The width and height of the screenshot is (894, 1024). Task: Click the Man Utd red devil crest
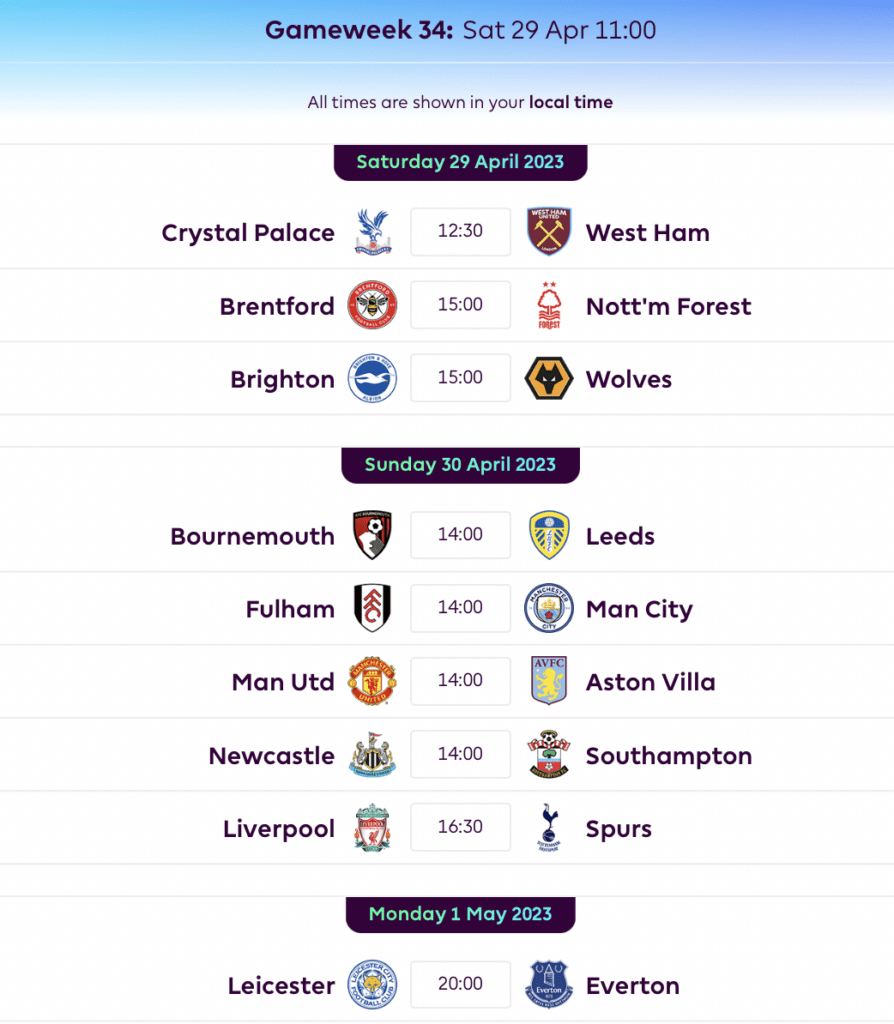click(372, 681)
